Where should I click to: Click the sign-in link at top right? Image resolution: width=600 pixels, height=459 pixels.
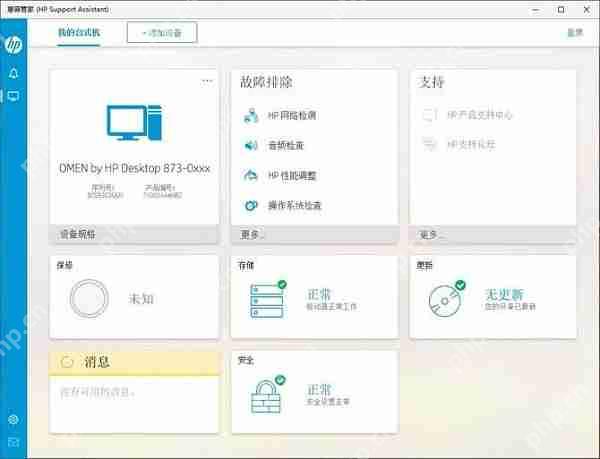575,33
